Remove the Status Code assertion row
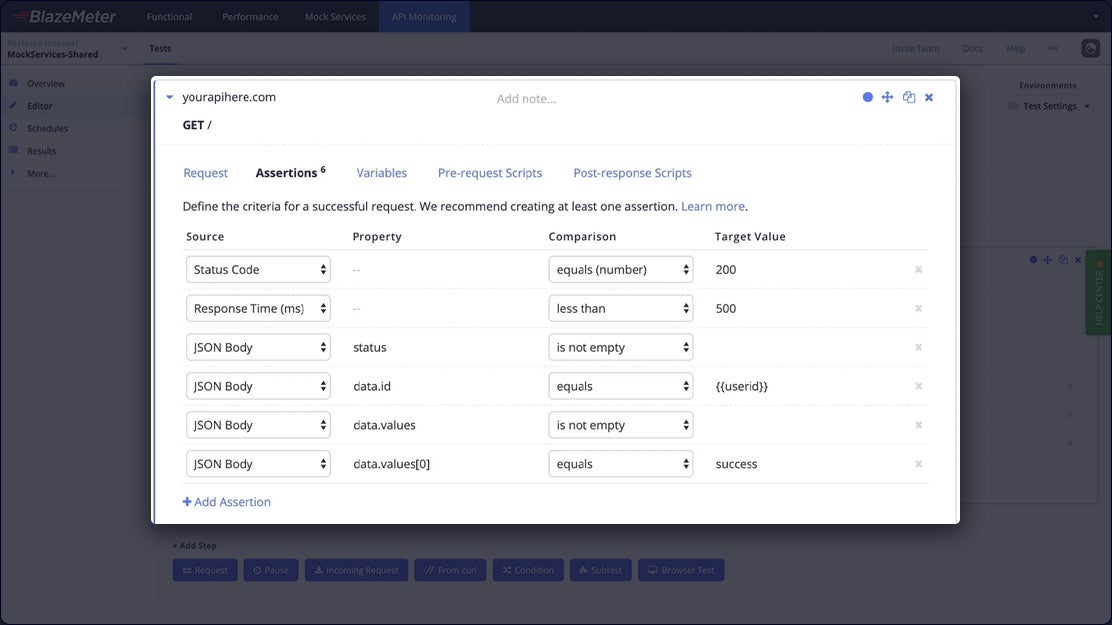The height and width of the screenshot is (625, 1112). 918,270
